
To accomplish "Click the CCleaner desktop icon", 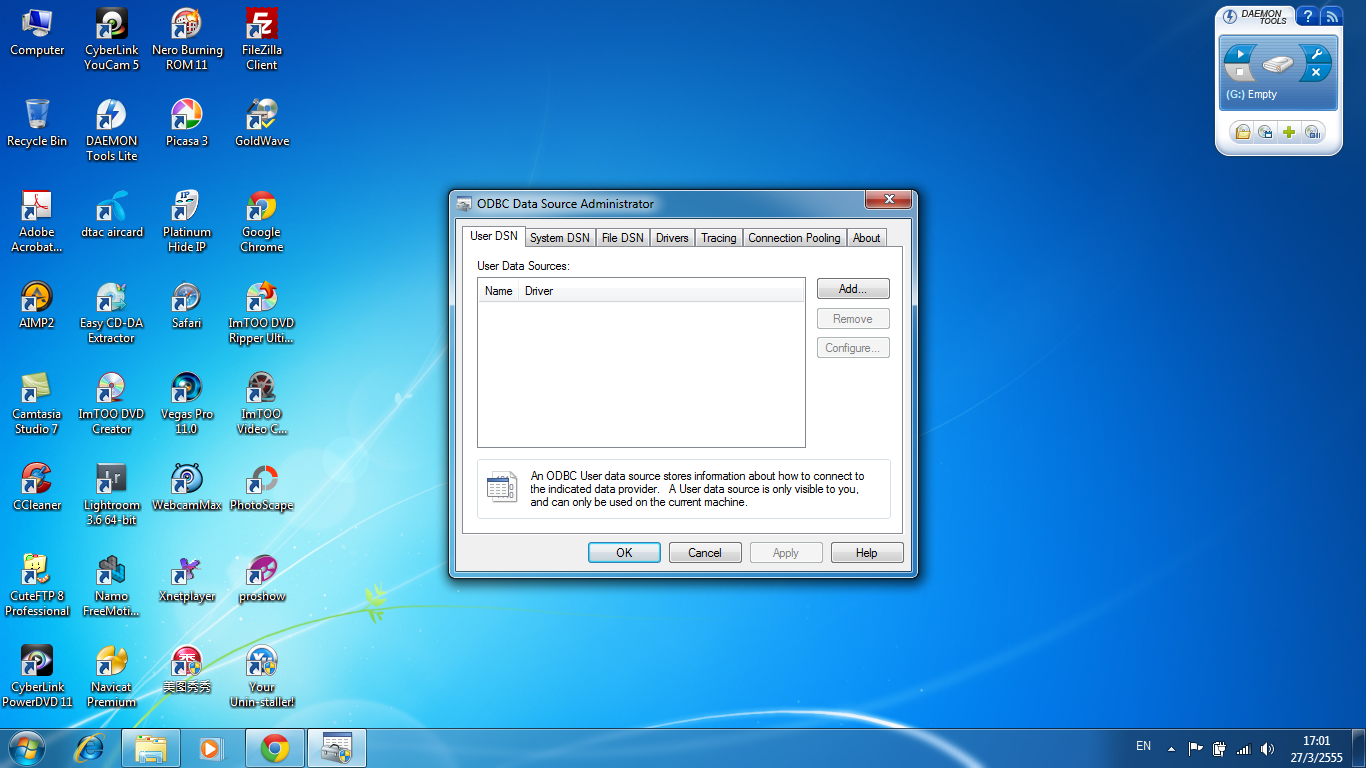I will point(37,487).
